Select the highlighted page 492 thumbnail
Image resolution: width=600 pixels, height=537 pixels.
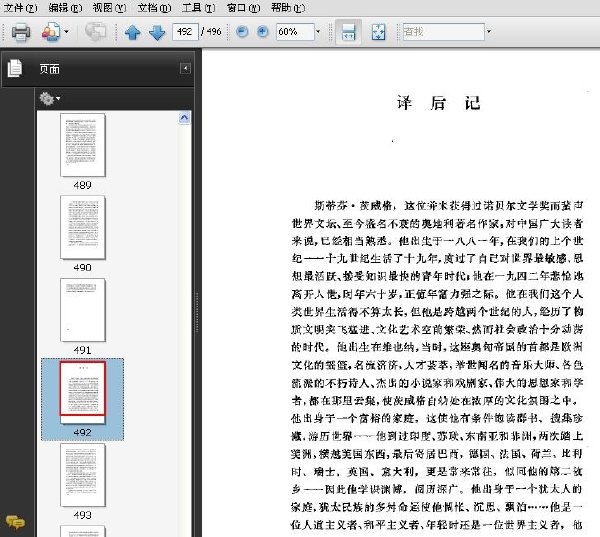(x=83, y=392)
